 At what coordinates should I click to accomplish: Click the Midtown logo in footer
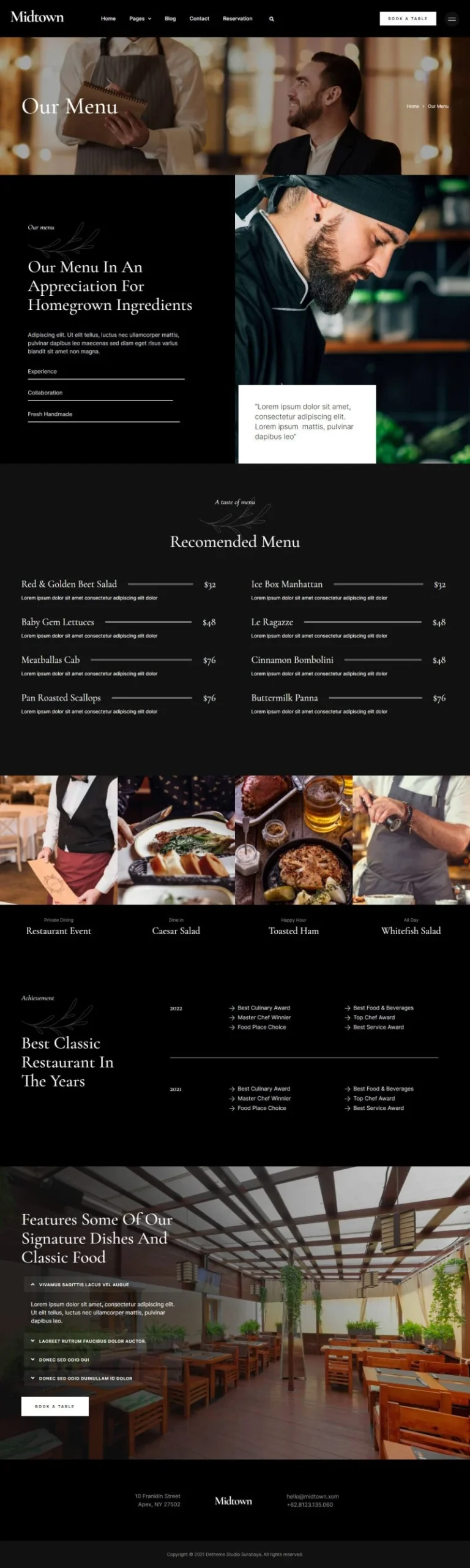pyautogui.click(x=233, y=1501)
